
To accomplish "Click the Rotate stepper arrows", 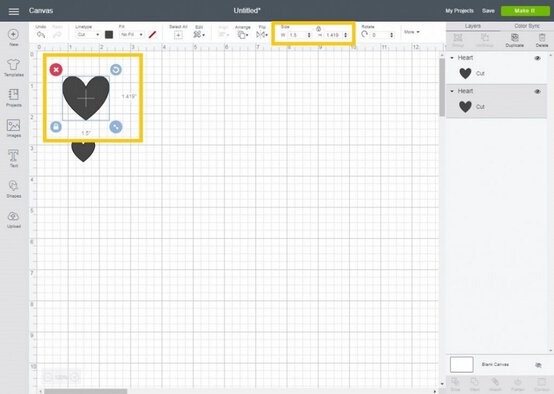I will pyautogui.click(x=391, y=35).
